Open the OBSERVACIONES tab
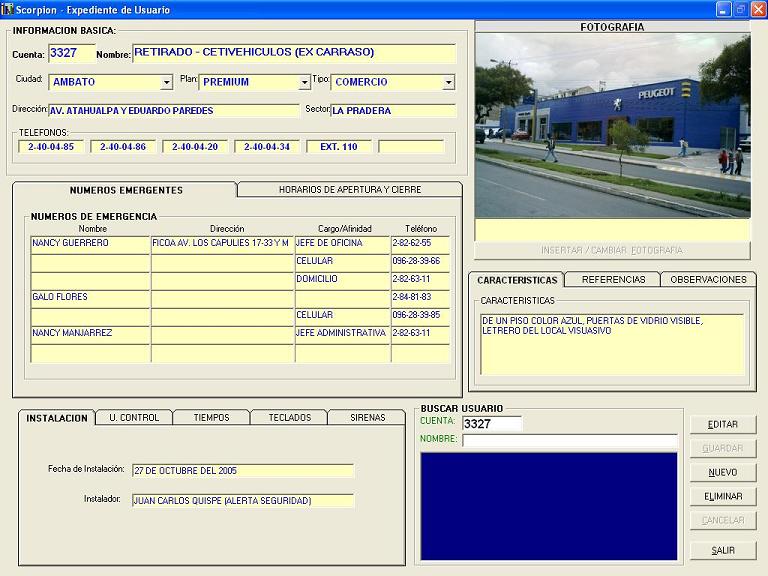The height and width of the screenshot is (576, 768). [708, 280]
